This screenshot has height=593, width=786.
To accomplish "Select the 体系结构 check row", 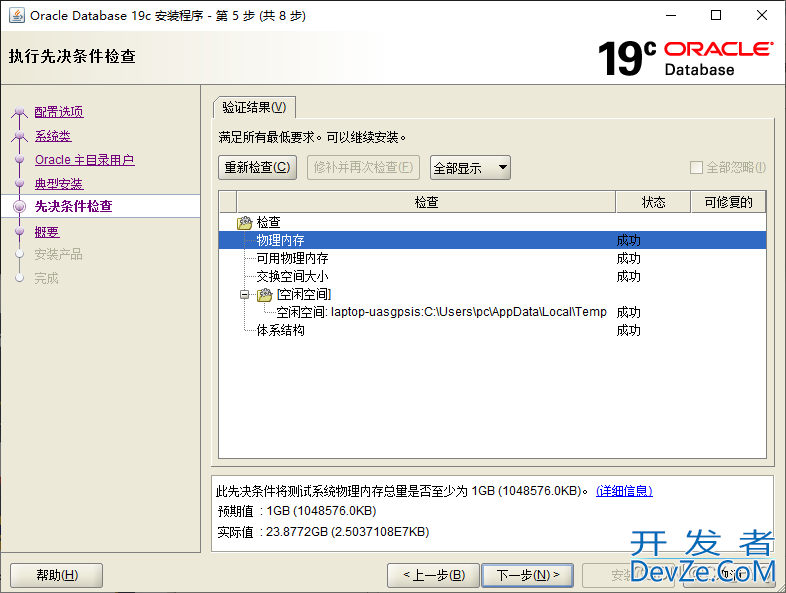I will coord(492,330).
